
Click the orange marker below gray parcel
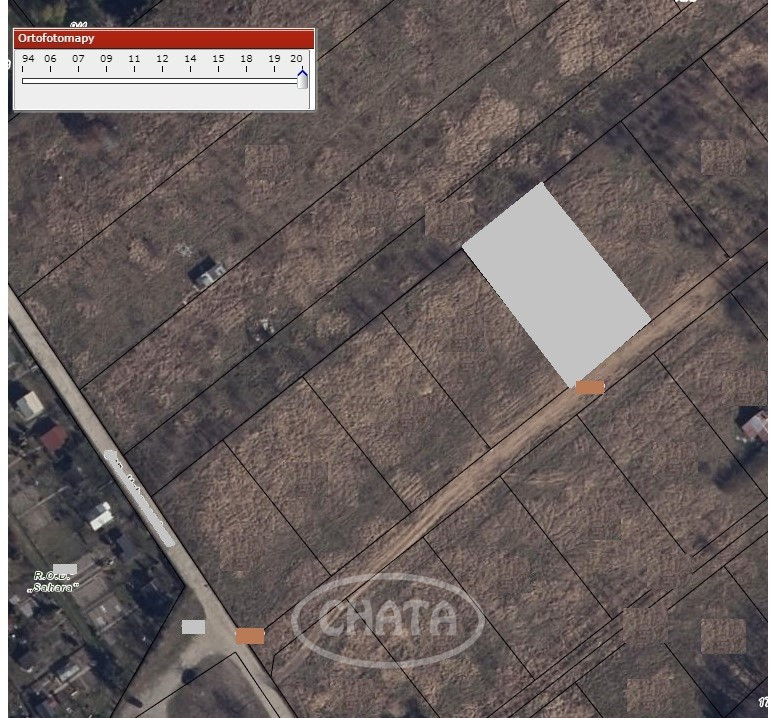click(590, 387)
